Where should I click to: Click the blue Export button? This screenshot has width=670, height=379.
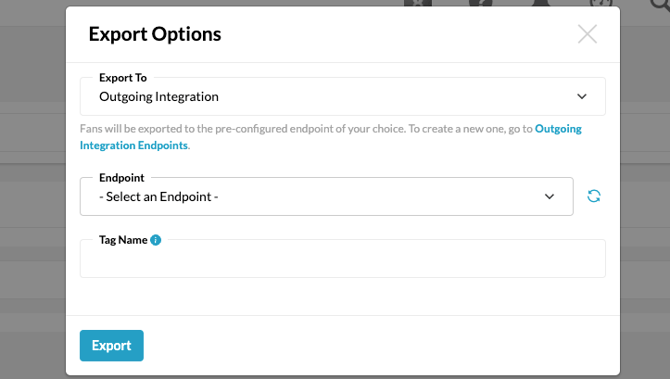[x=112, y=345]
